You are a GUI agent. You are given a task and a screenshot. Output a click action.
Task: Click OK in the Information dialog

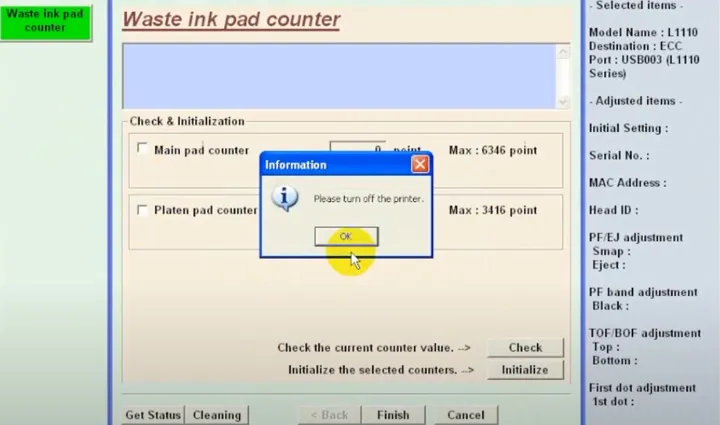[346, 236]
